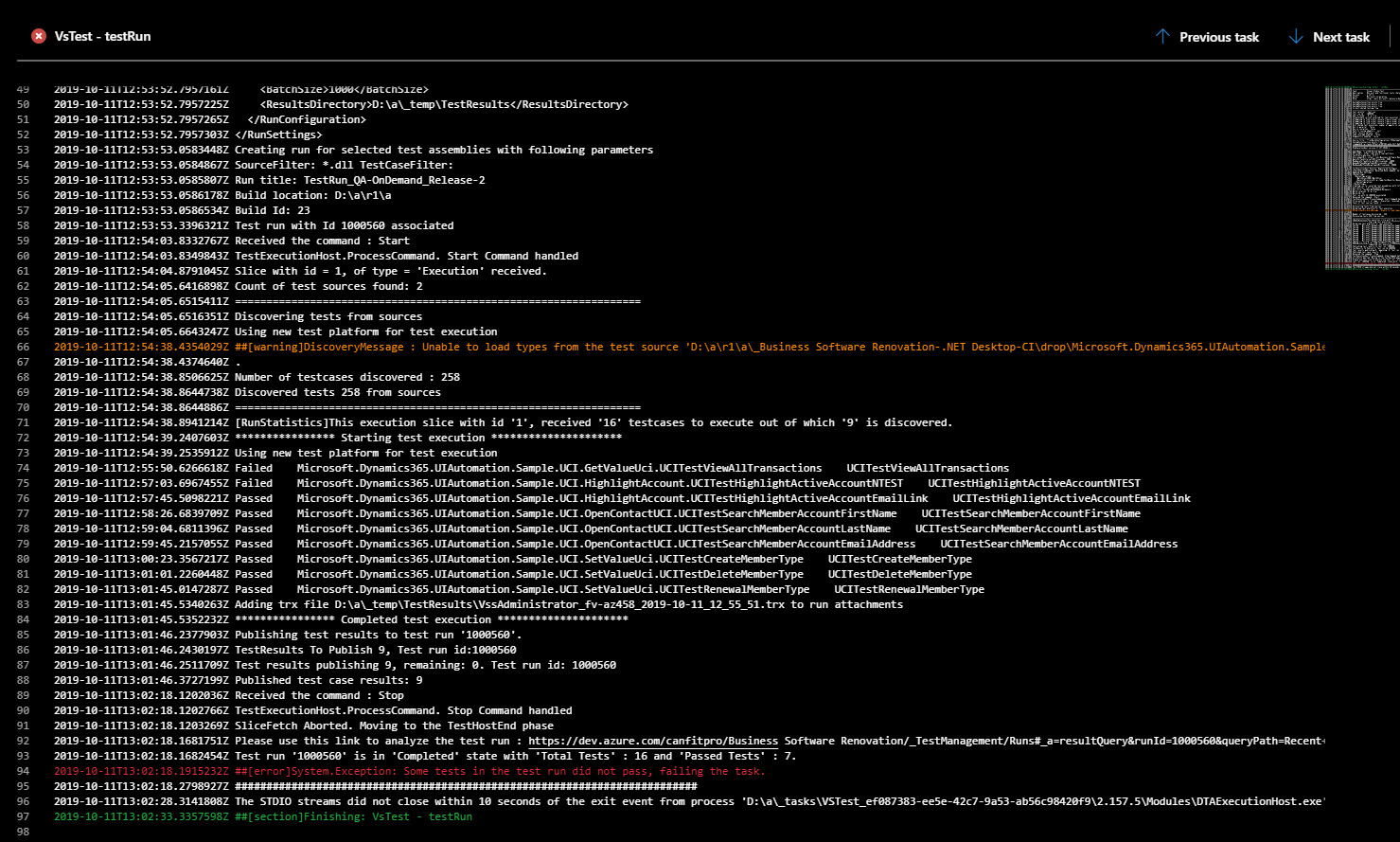
Task: Click the Passed UCITestSearchMemberAccountFirstName line
Action: (x=597, y=513)
